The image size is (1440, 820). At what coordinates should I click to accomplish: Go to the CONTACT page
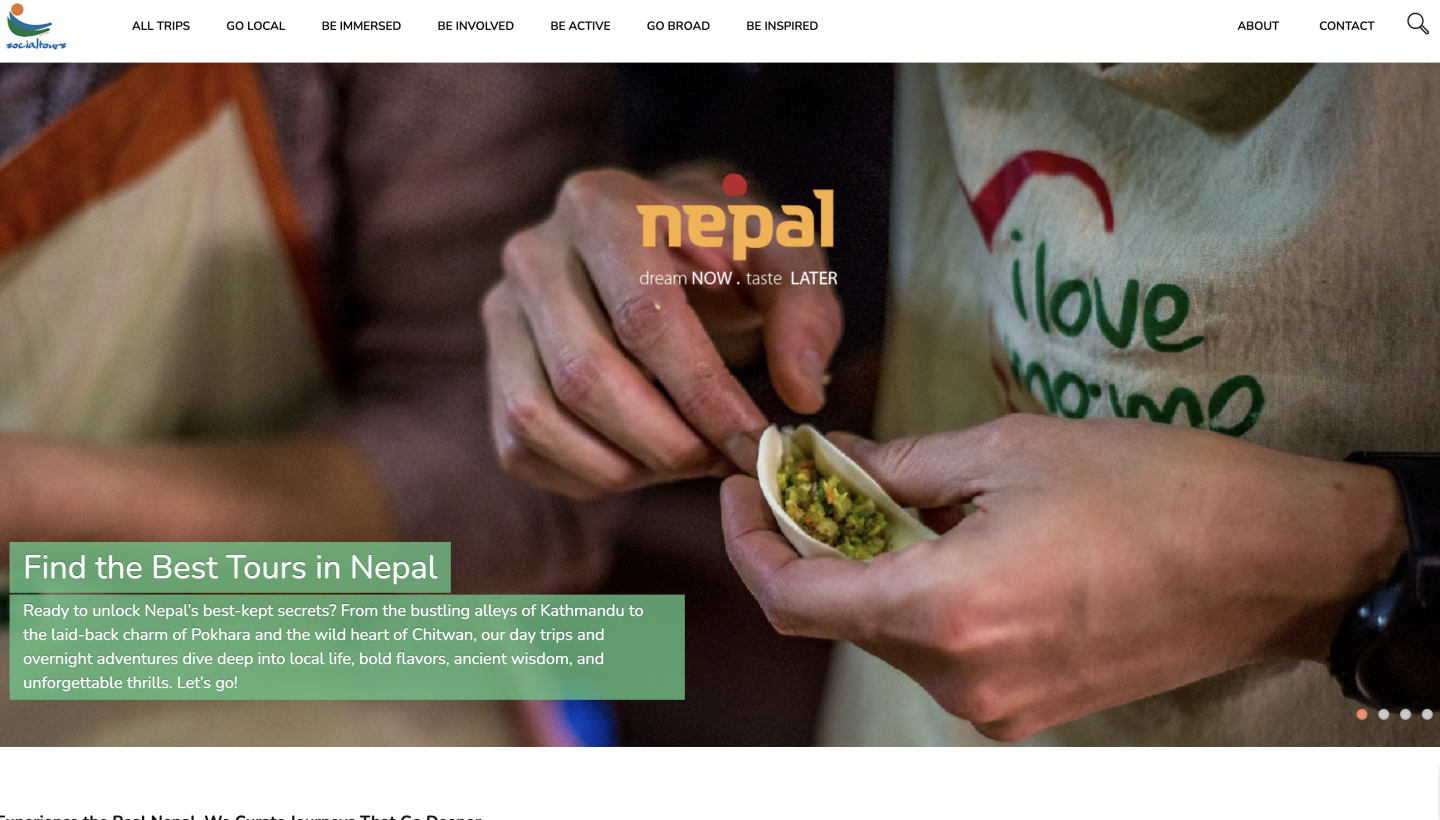tap(1347, 26)
